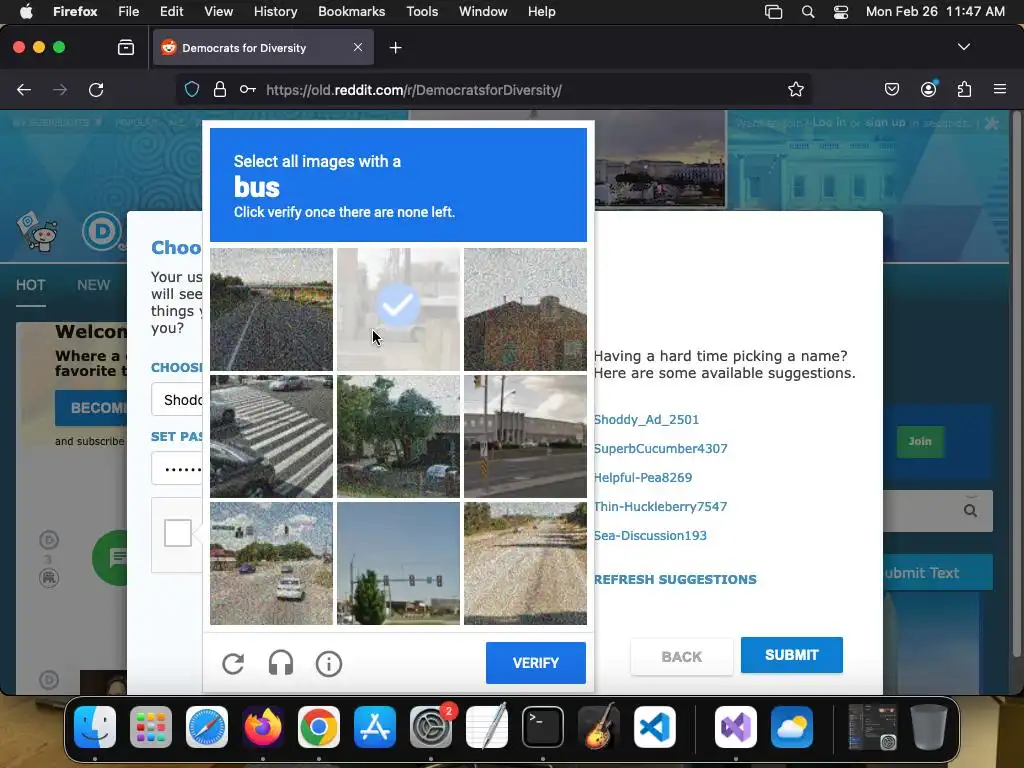
Task: Select the captcha tile with the gray warehouse building
Action: [x=525, y=436]
